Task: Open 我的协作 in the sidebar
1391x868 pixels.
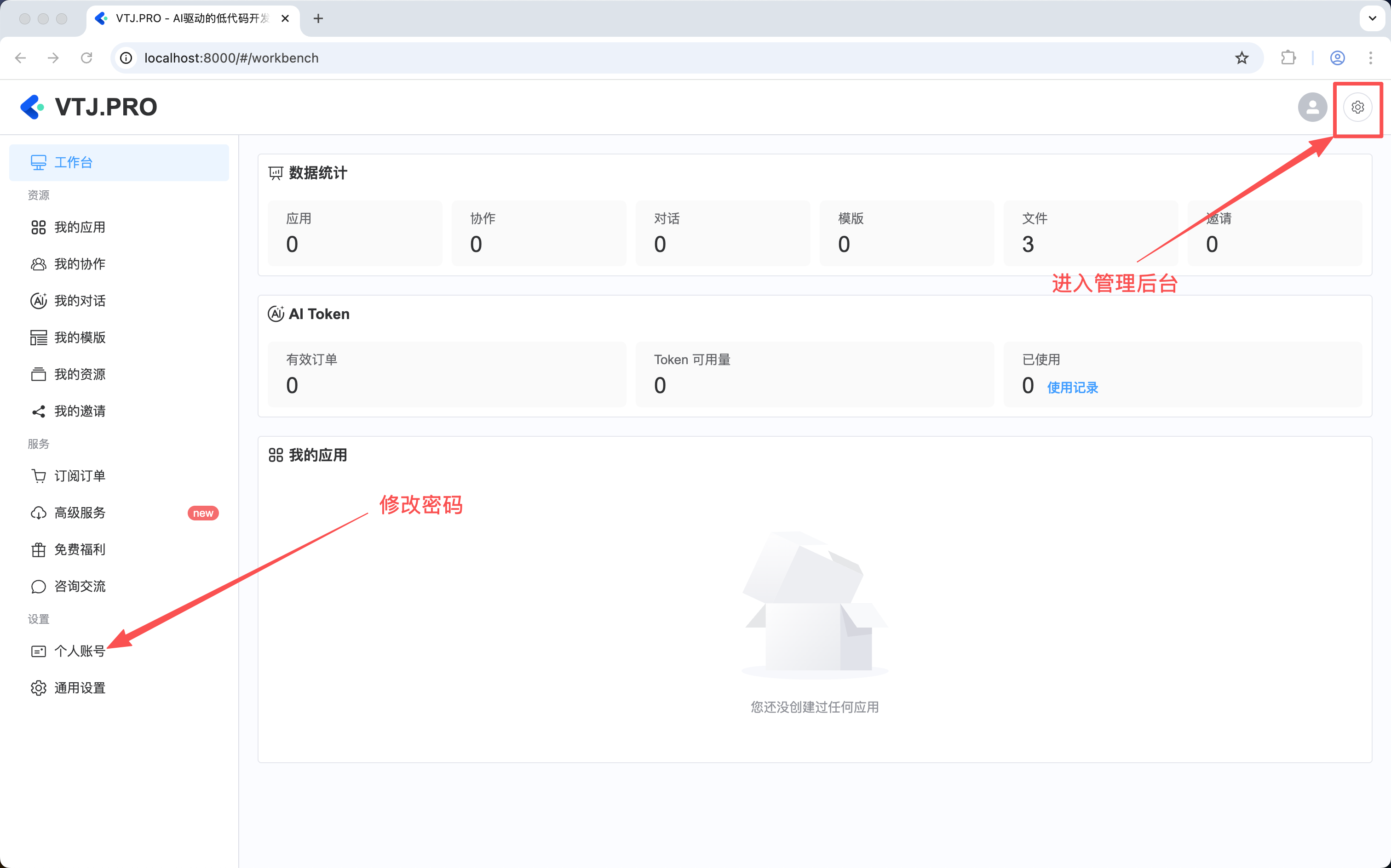Action: tap(79, 264)
